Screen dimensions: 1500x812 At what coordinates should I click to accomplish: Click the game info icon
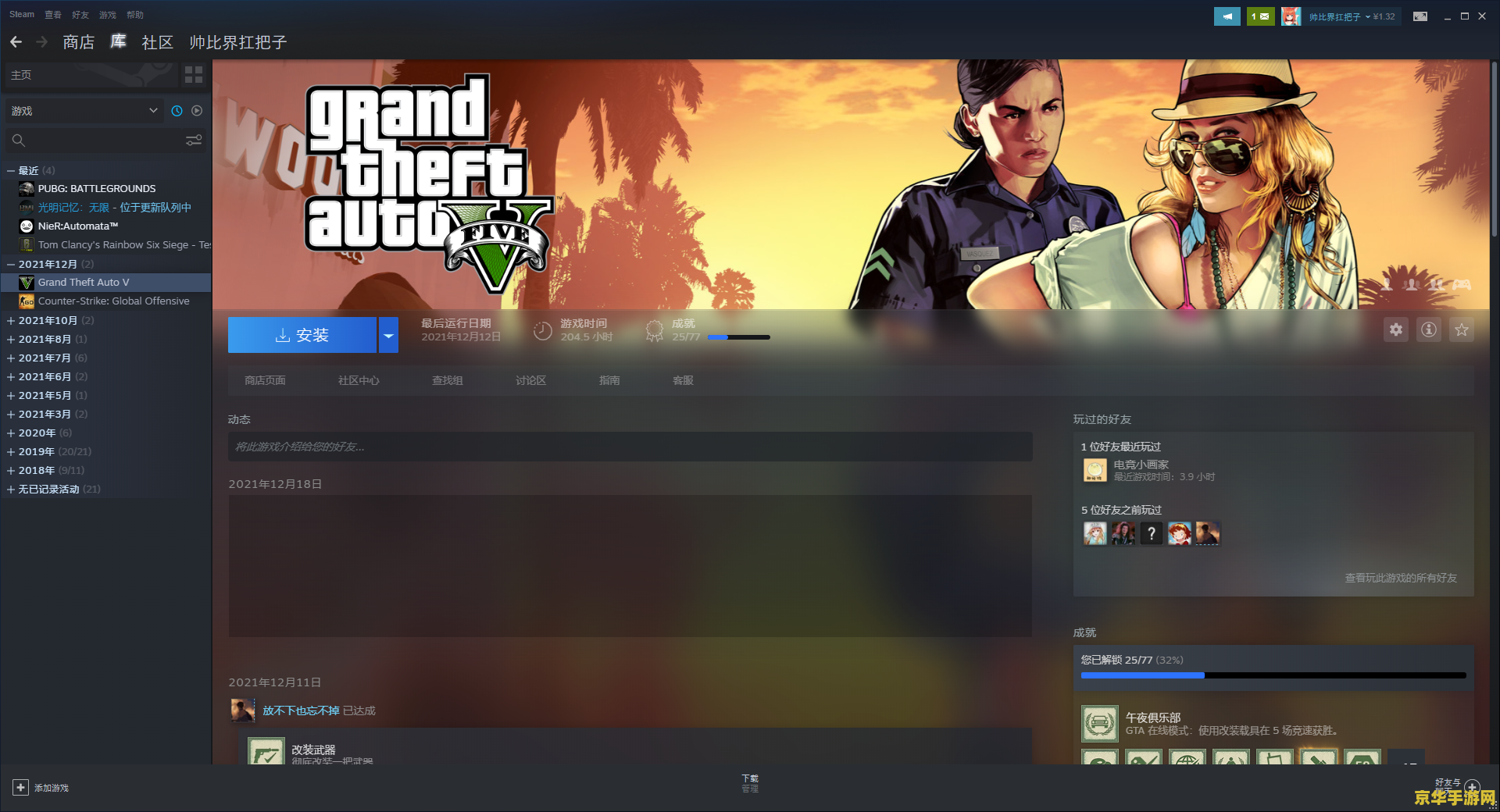coord(1428,329)
